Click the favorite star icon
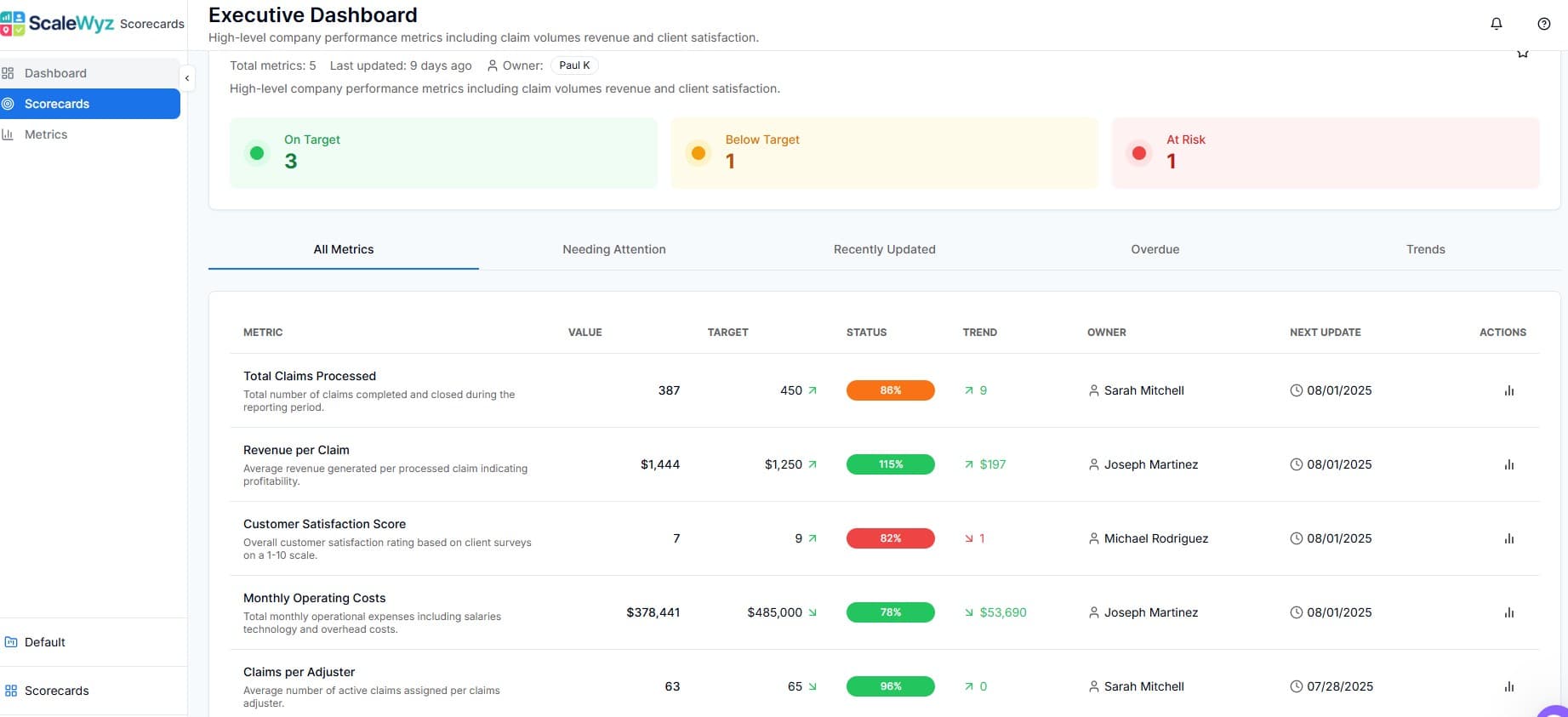The width and height of the screenshot is (1568, 717). [x=1522, y=54]
